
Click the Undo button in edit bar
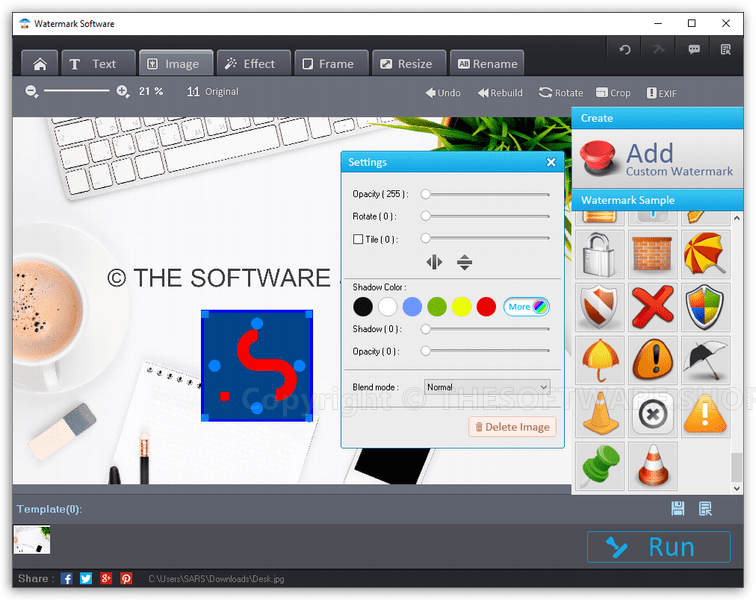click(443, 93)
